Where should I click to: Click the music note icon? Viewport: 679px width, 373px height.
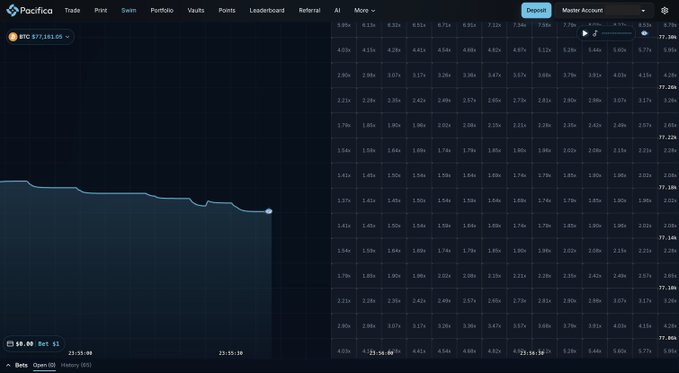pyautogui.click(x=595, y=33)
